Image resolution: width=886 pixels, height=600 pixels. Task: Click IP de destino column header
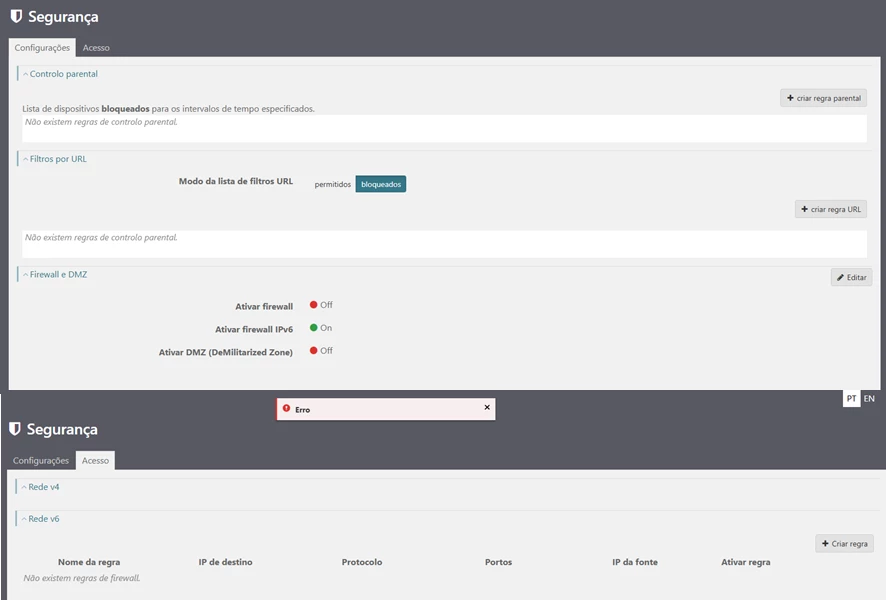(225, 562)
